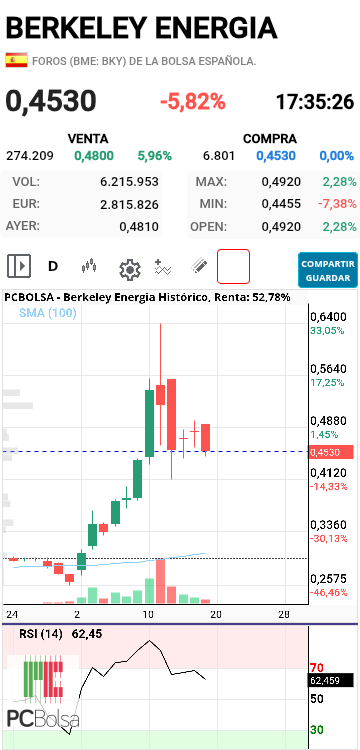Click the Compartir Guardar button
Image resolution: width=360 pixels, height=750 pixels.
[327, 270]
